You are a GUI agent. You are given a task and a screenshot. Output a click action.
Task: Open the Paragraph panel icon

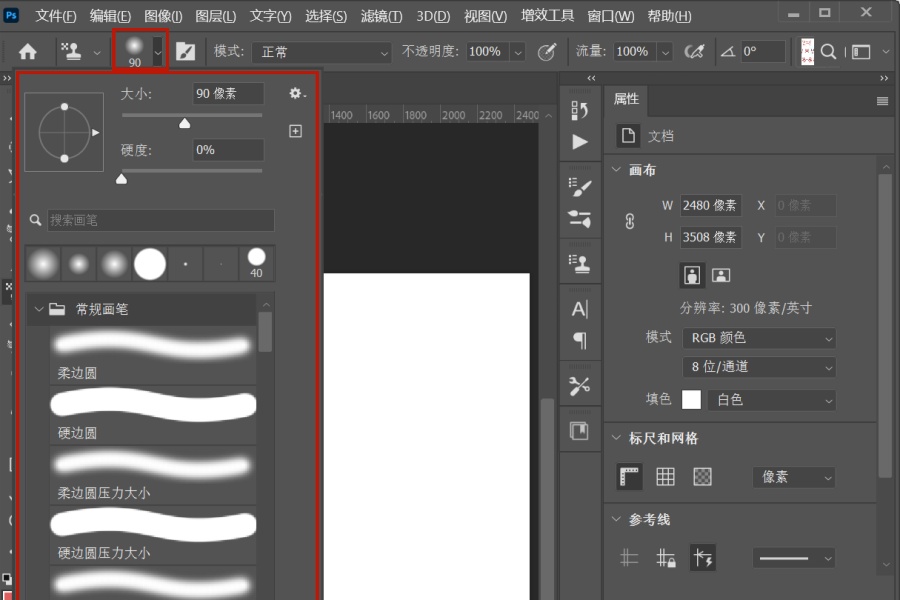[580, 340]
